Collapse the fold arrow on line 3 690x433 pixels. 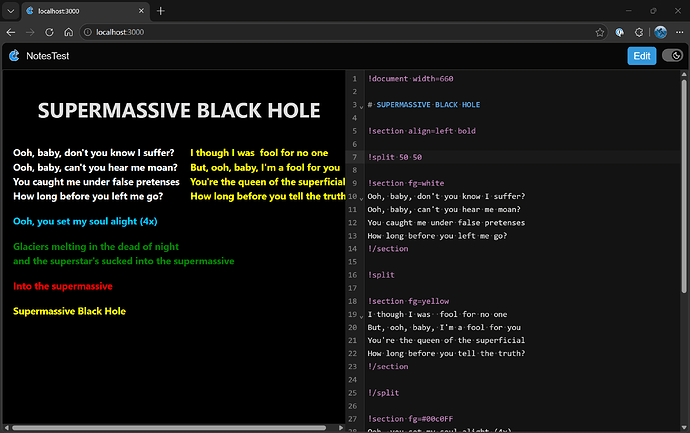click(361, 106)
